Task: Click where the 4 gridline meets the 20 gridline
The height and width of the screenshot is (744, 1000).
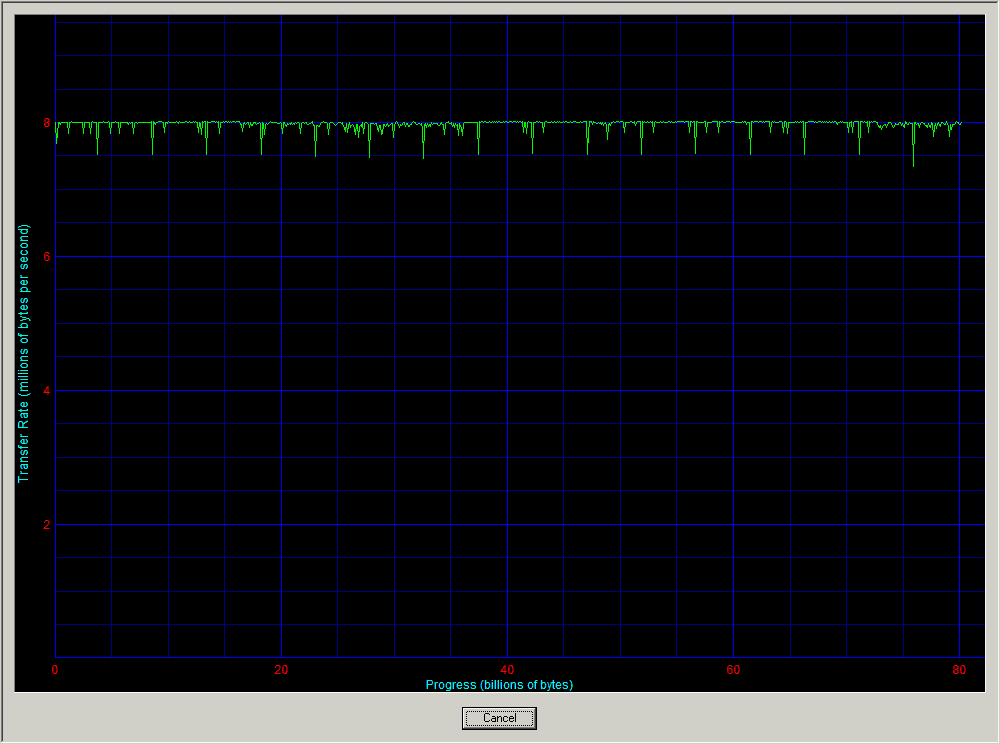Action: [x=281, y=390]
